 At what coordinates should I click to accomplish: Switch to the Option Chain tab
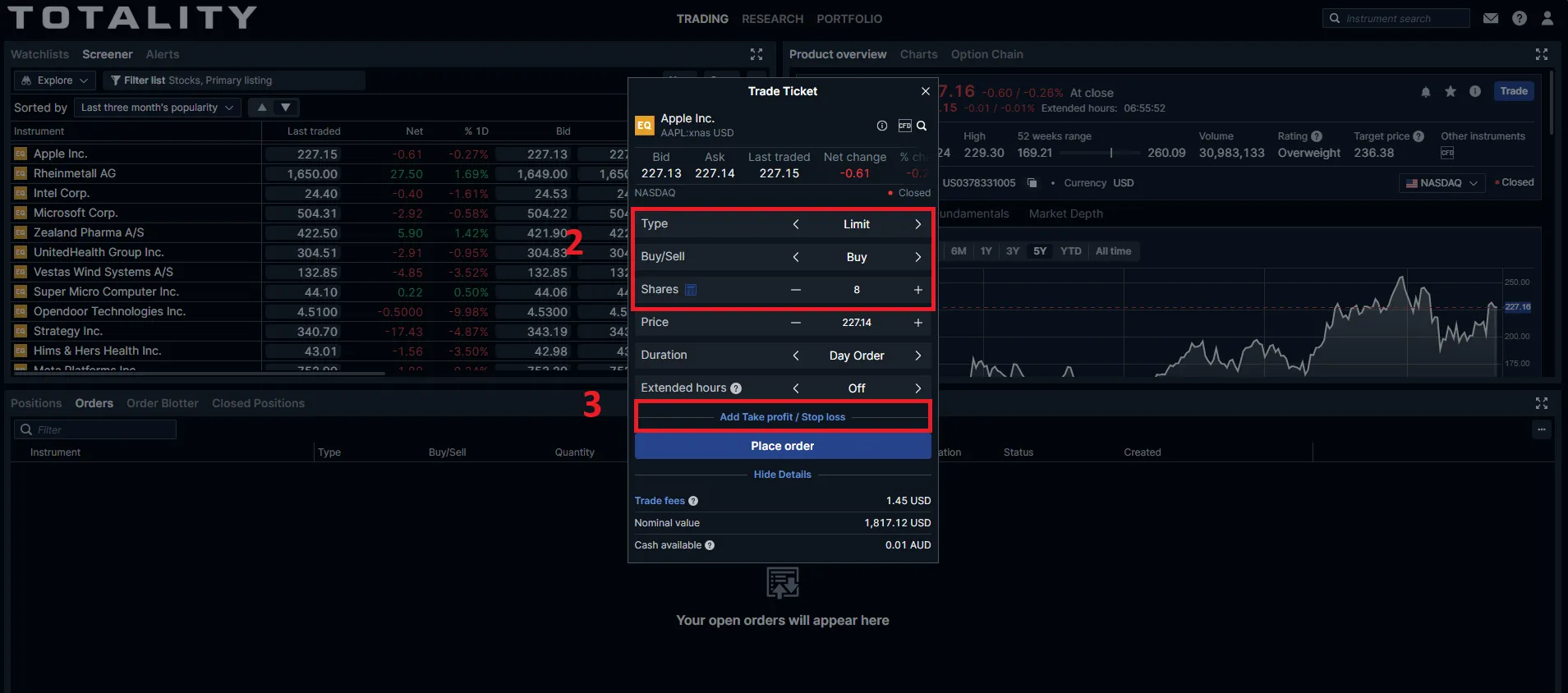986,54
